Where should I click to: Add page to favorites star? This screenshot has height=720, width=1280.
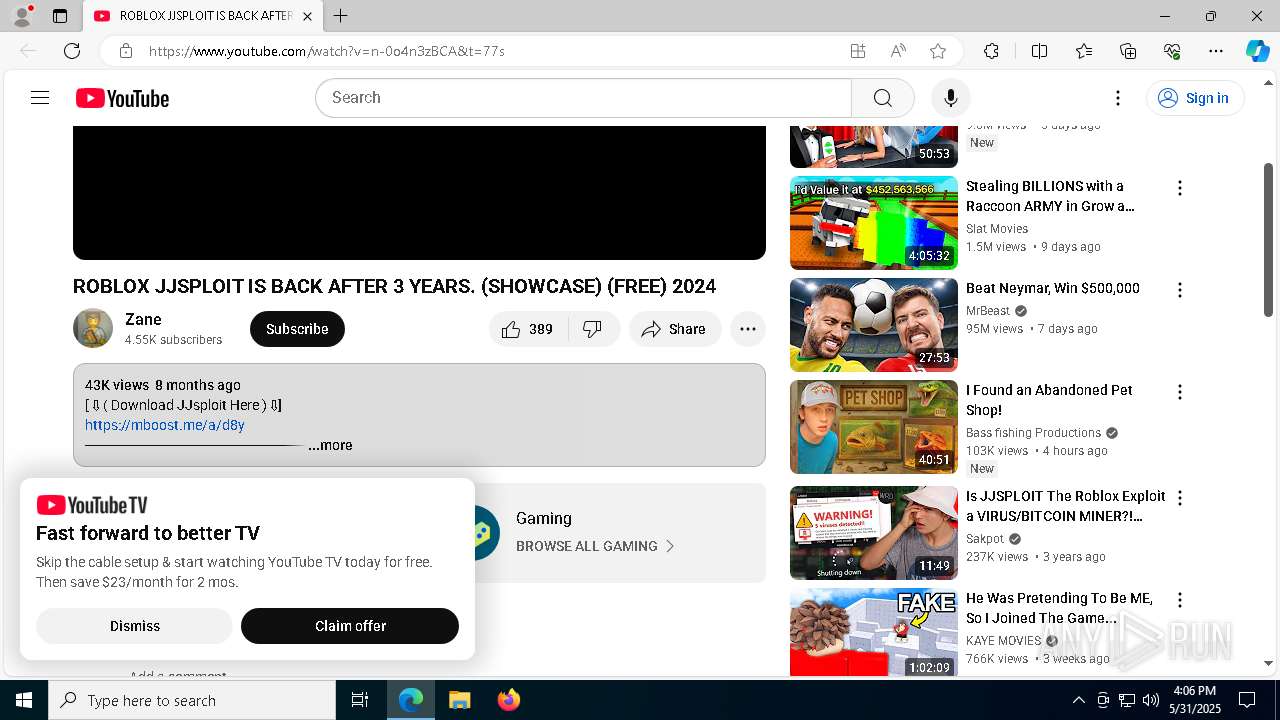click(937, 51)
